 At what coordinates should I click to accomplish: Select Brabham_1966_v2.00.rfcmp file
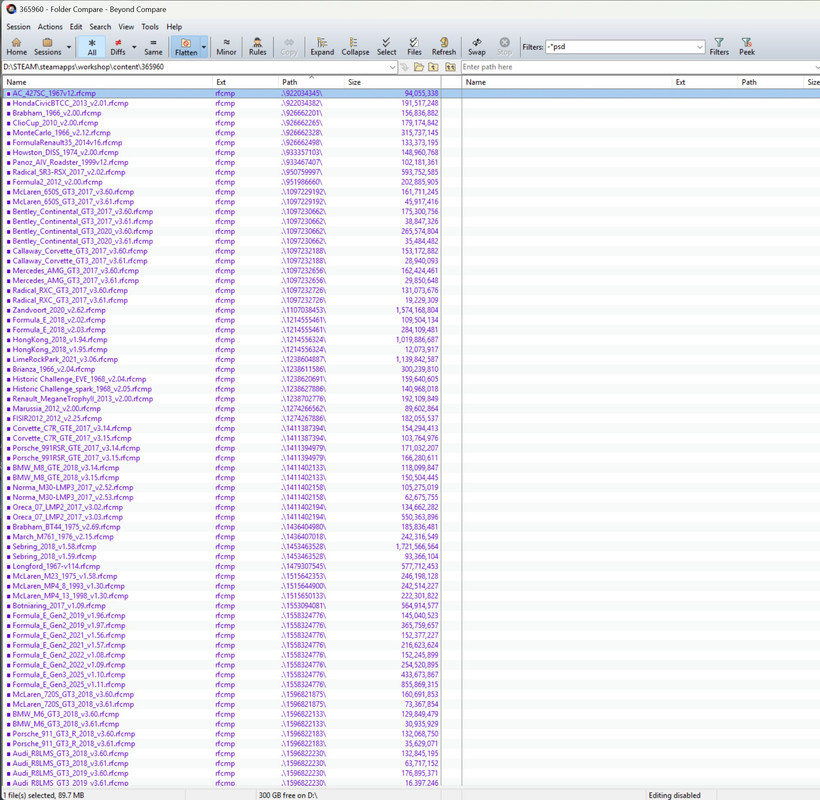click(57, 113)
